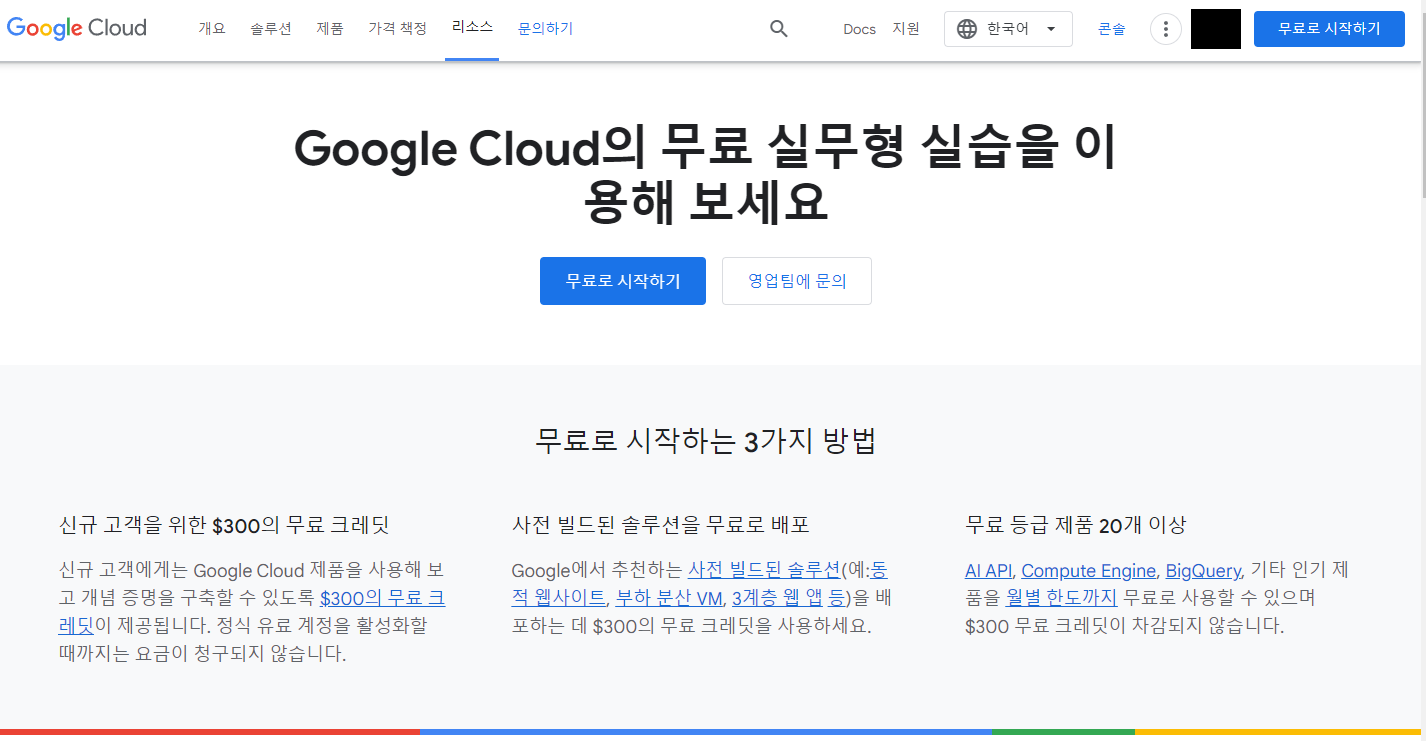Open the 월별 한도까지 link
This screenshot has height=741, width=1426.
pos(1062,598)
